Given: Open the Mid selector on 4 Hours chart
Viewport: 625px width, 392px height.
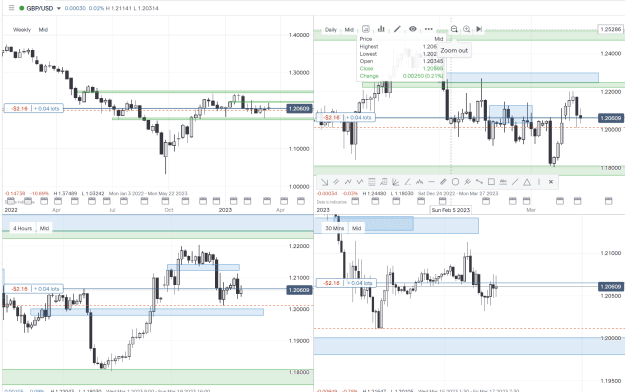Looking at the screenshot, I should (44, 228).
